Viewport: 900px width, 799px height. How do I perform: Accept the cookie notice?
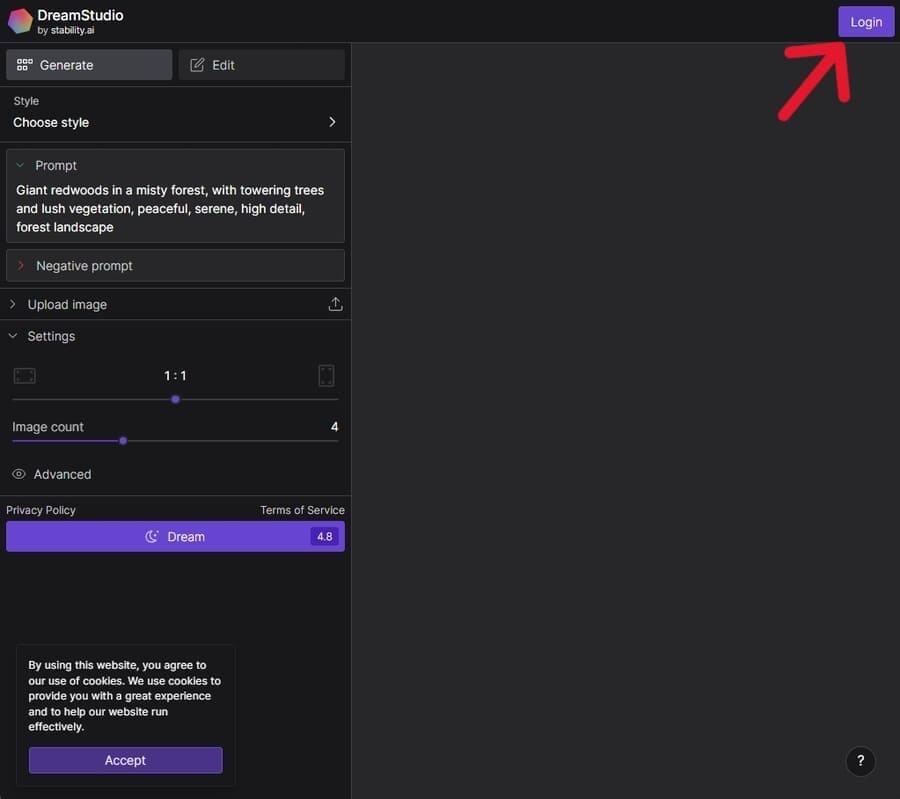point(126,760)
